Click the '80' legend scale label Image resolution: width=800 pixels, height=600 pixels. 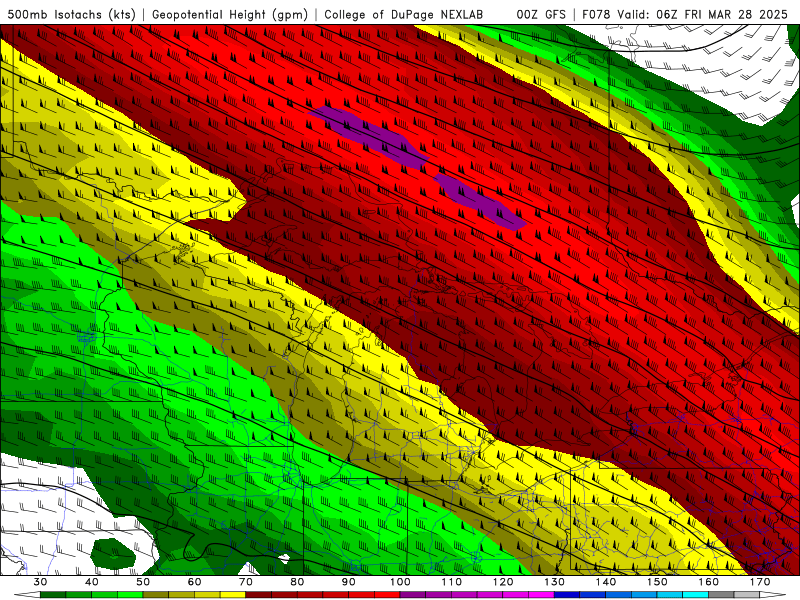pos(297,582)
